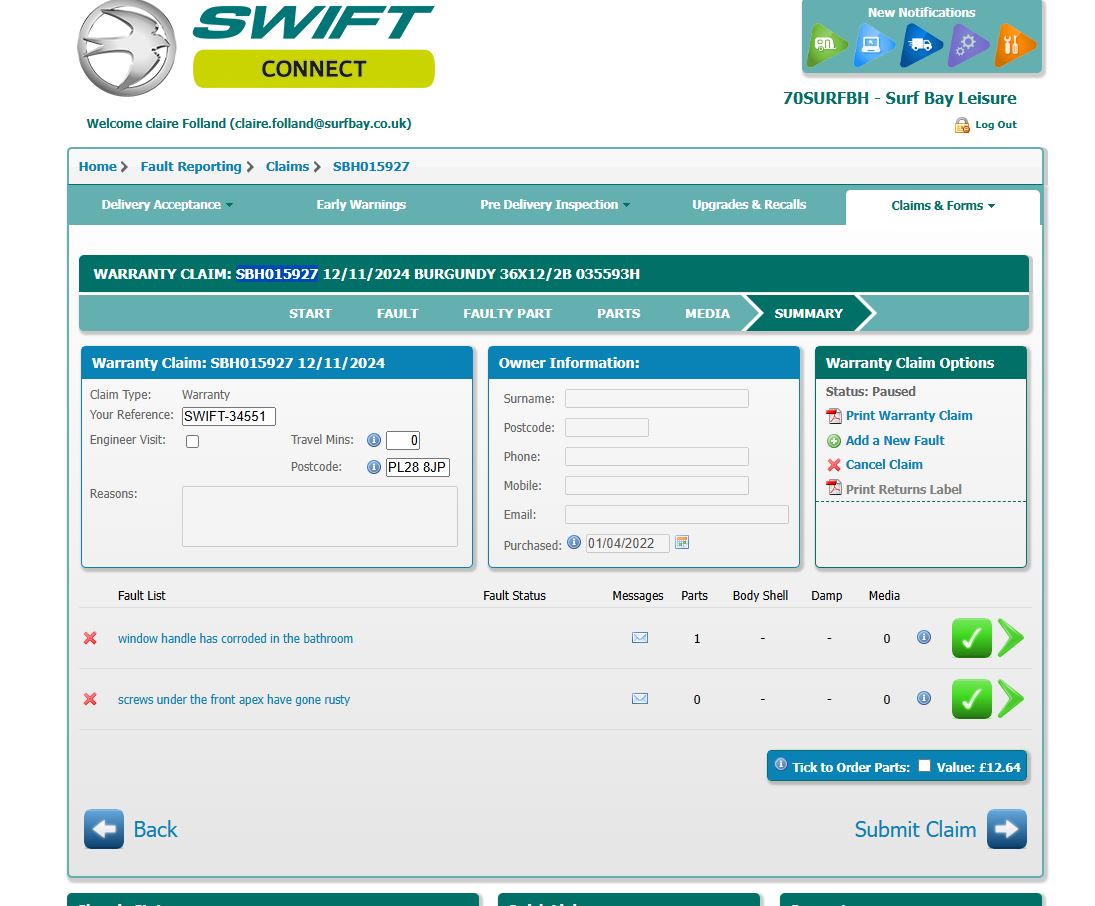Click Cancel Claim link
The height and width of the screenshot is (906, 1095).
point(884,465)
